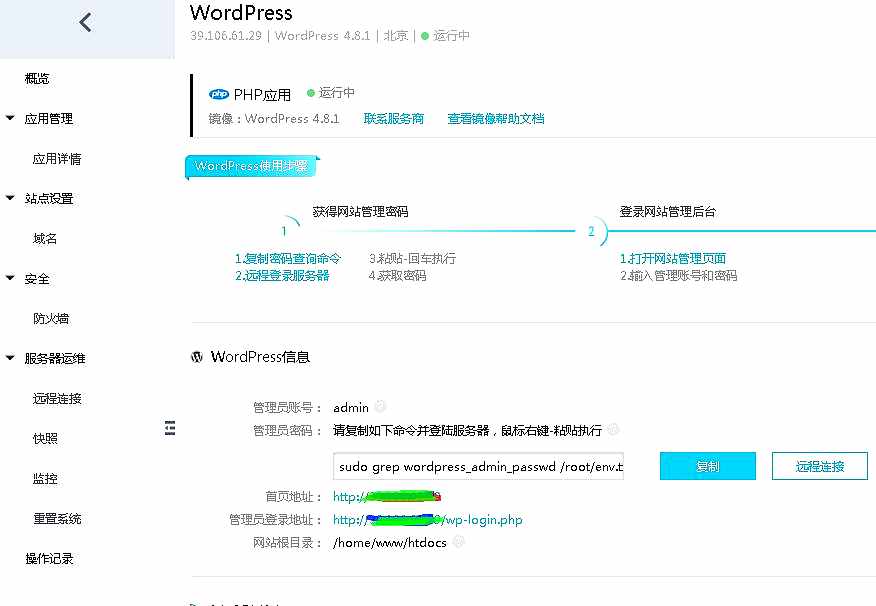This screenshot has height=606, width=876.
Task: Click step link 1.打开网站管理页面
Action: coord(673,259)
